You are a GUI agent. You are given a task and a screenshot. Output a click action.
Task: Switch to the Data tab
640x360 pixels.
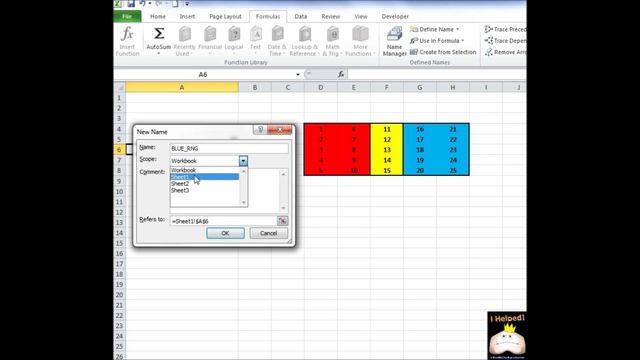[x=300, y=16]
